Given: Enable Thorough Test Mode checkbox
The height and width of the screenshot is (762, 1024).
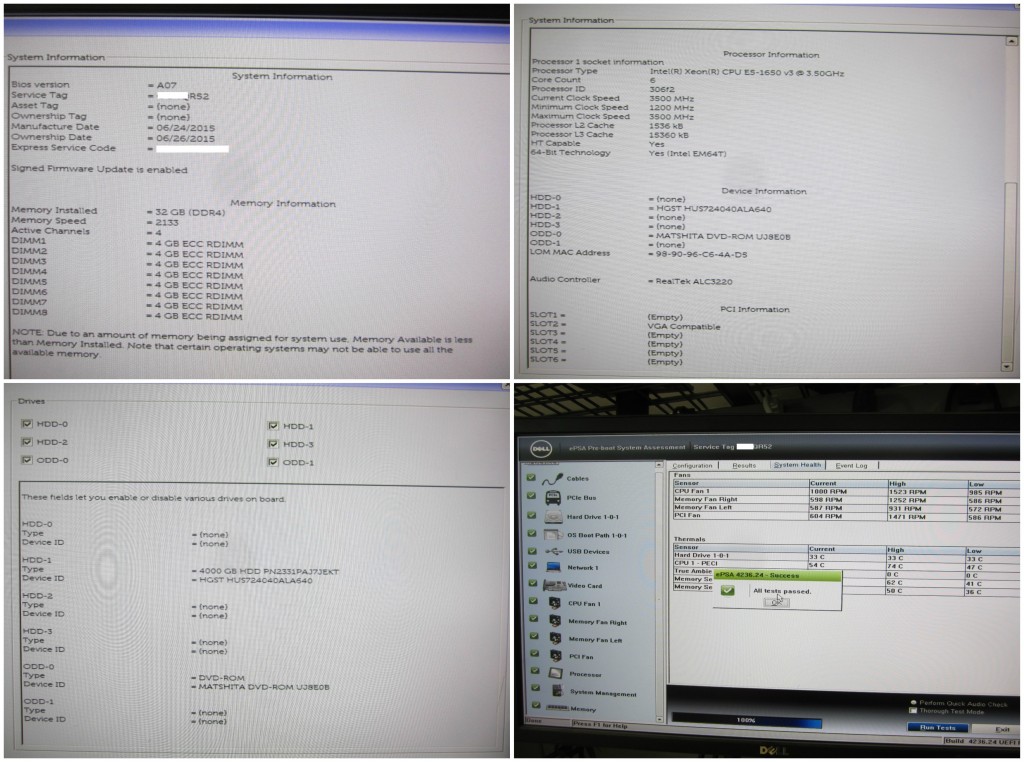Looking at the screenshot, I should [913, 711].
